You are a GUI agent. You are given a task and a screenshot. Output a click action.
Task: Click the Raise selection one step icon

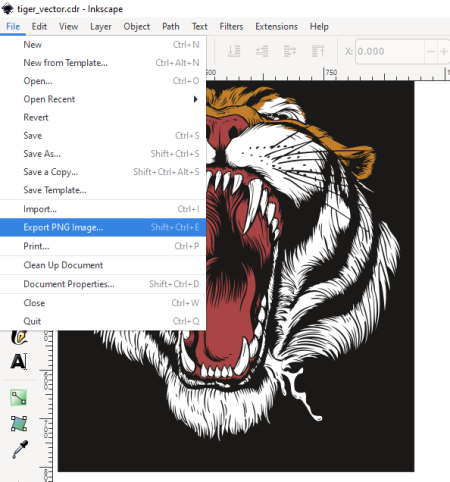point(290,51)
